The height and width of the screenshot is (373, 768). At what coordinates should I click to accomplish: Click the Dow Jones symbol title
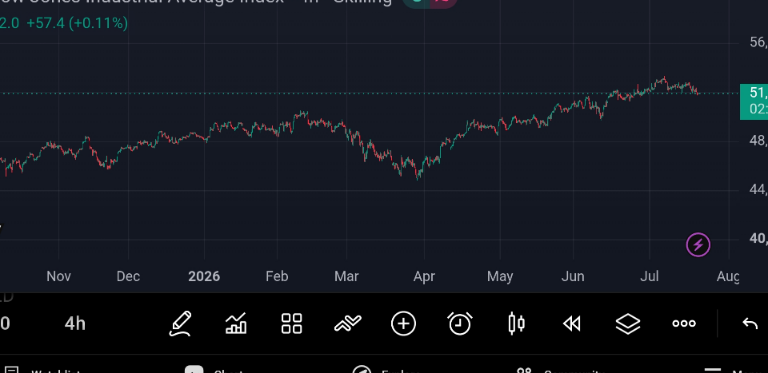point(196,2)
